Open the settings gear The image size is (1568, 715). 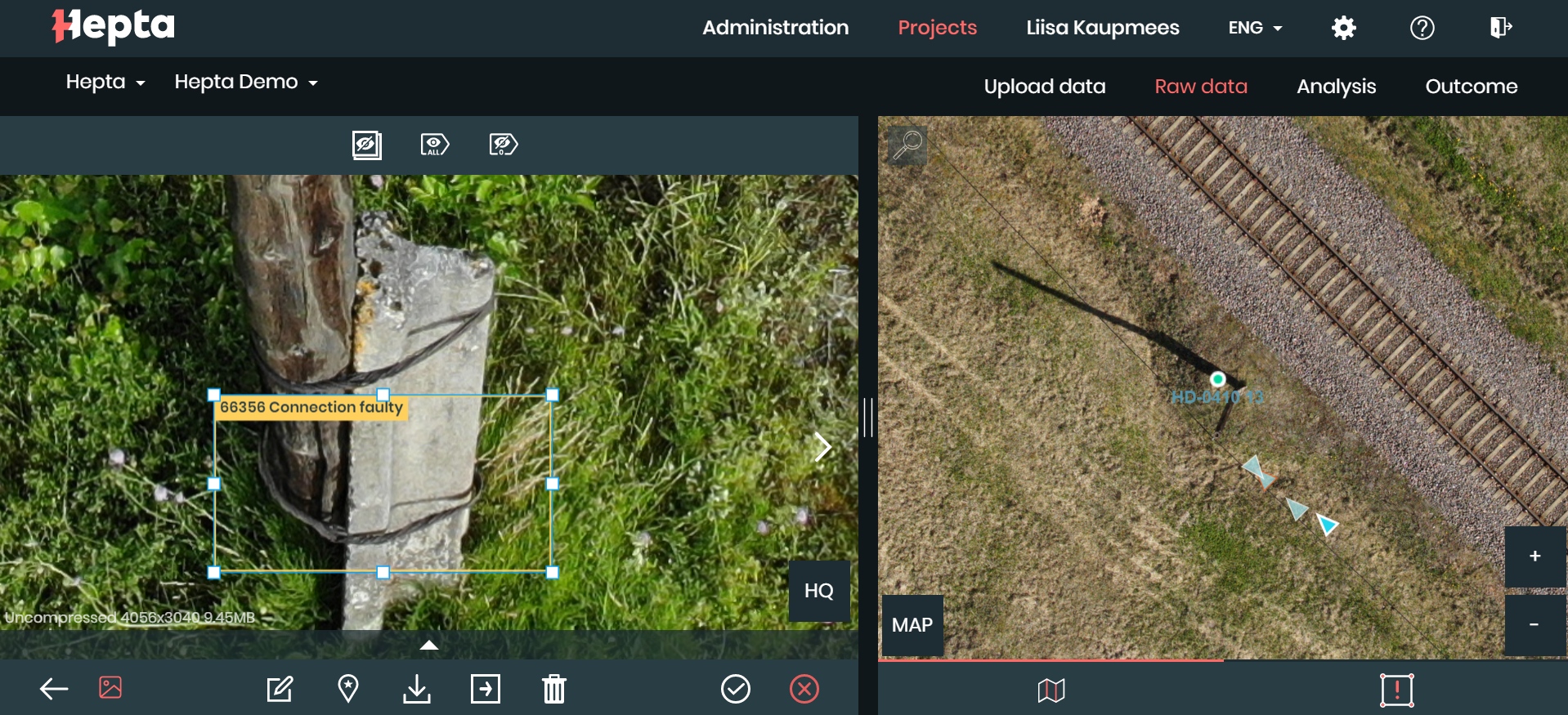[x=1344, y=28]
